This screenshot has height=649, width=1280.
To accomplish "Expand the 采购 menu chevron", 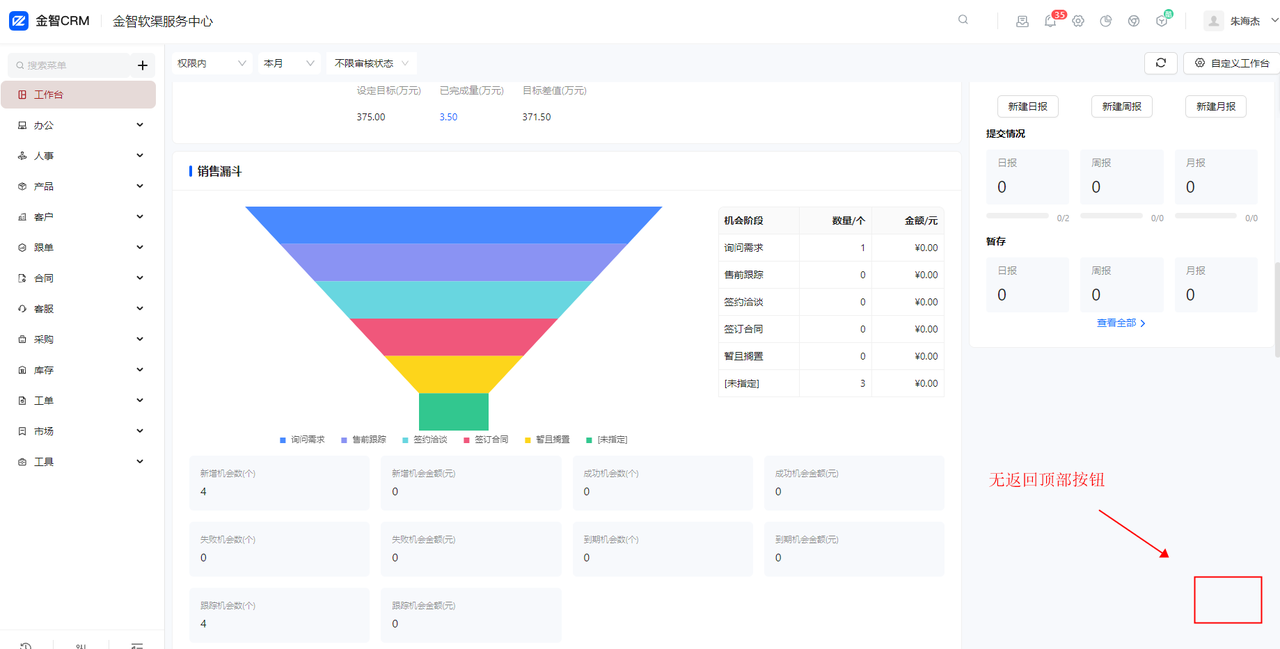I will pyautogui.click(x=140, y=339).
